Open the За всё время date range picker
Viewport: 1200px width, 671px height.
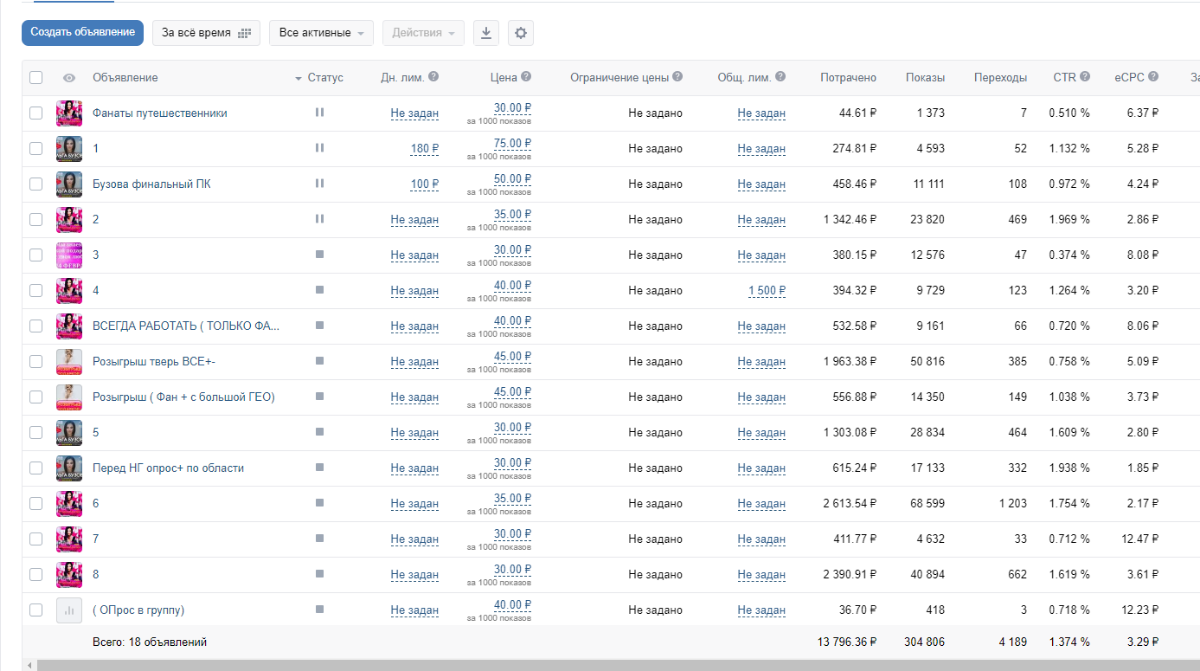click(206, 33)
